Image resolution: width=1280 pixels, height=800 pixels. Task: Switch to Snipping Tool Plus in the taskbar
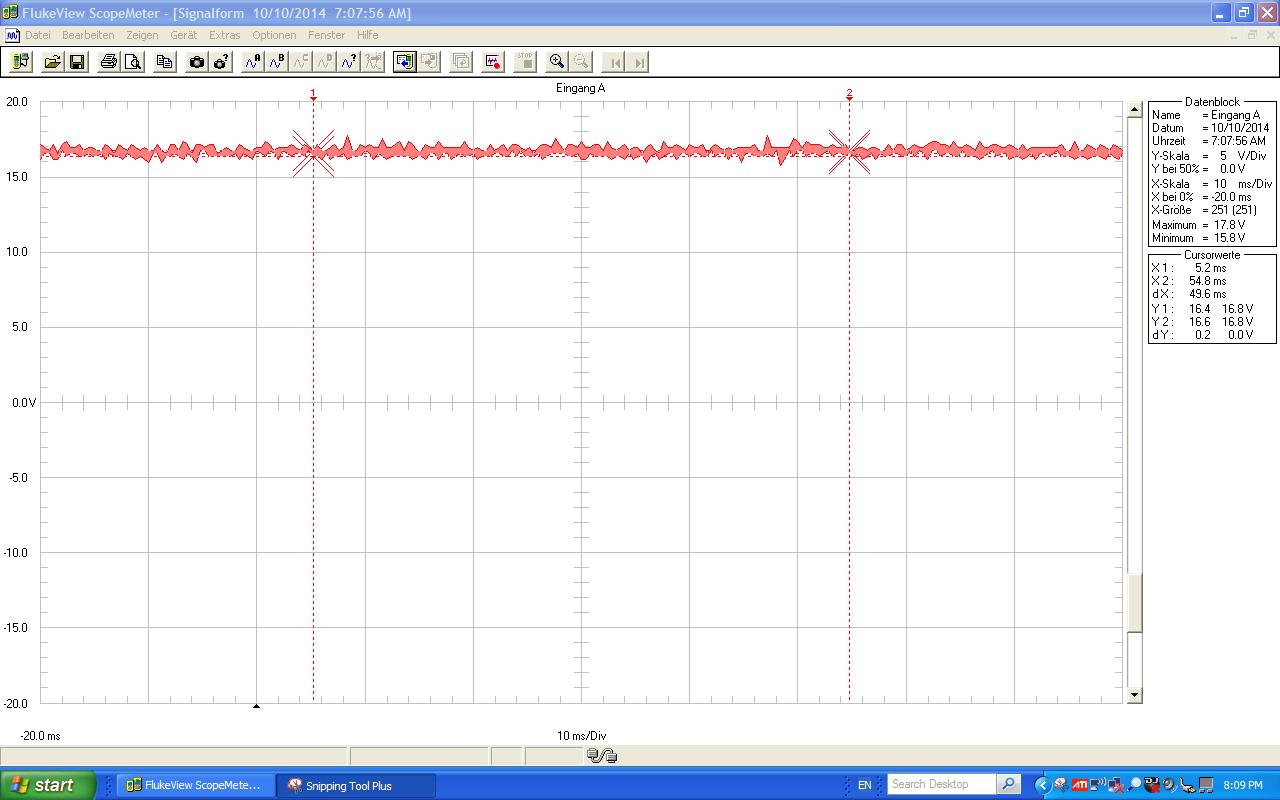tap(355, 786)
